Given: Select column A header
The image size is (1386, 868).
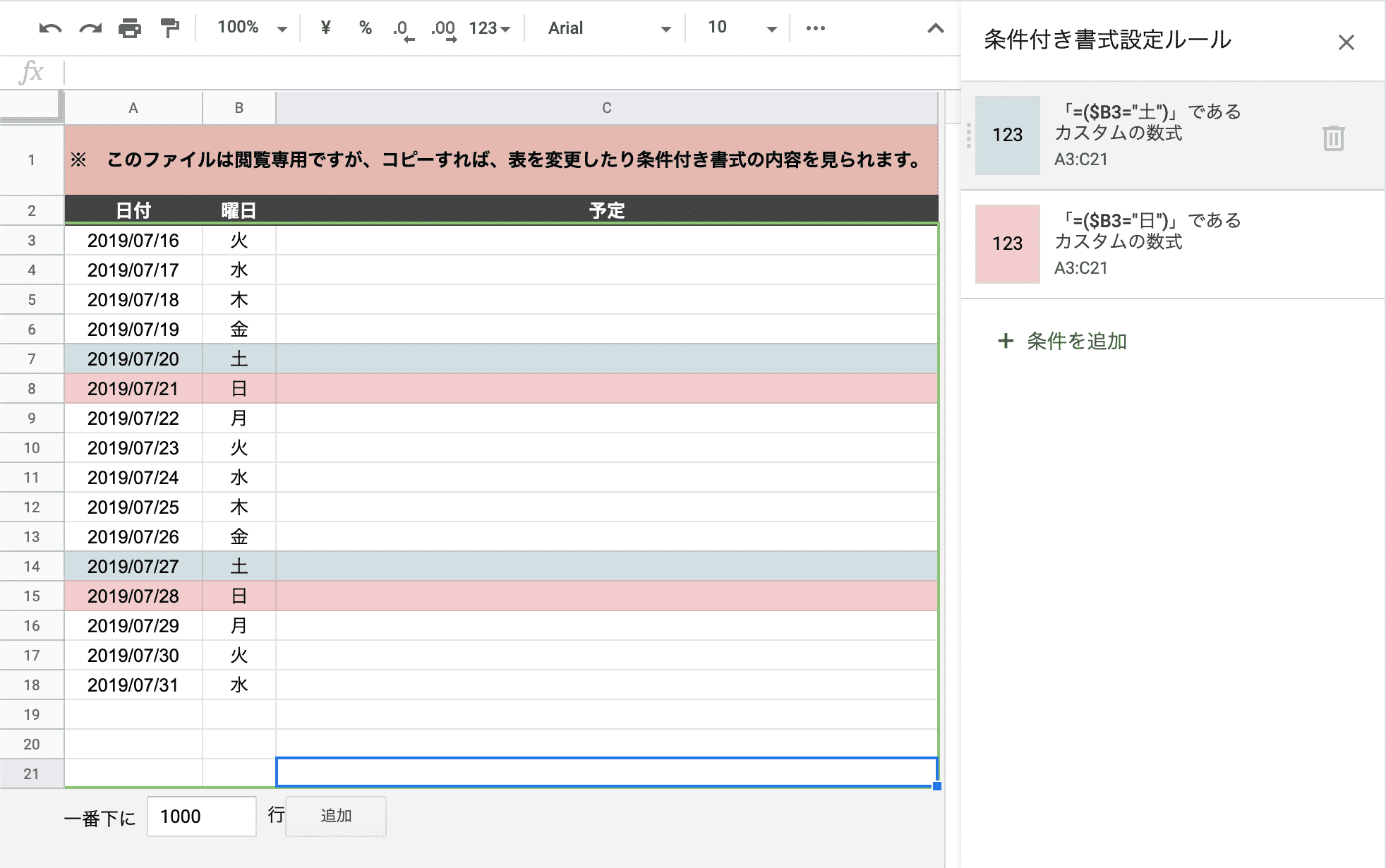Looking at the screenshot, I should point(133,108).
